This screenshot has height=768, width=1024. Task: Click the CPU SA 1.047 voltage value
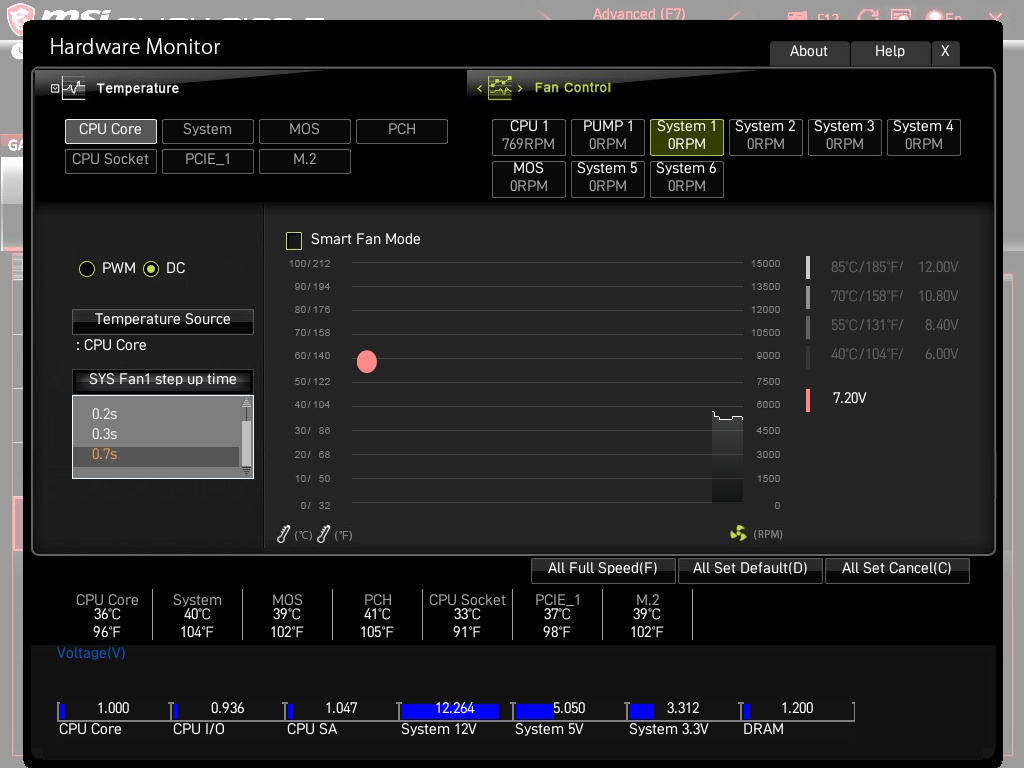[x=341, y=709]
